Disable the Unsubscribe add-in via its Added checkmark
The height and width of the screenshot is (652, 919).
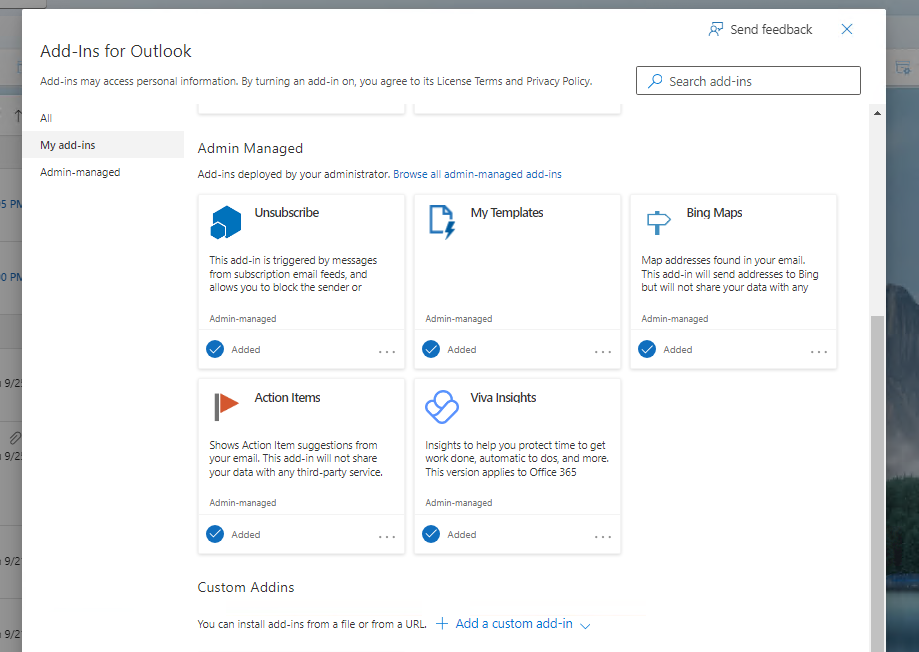coord(215,349)
